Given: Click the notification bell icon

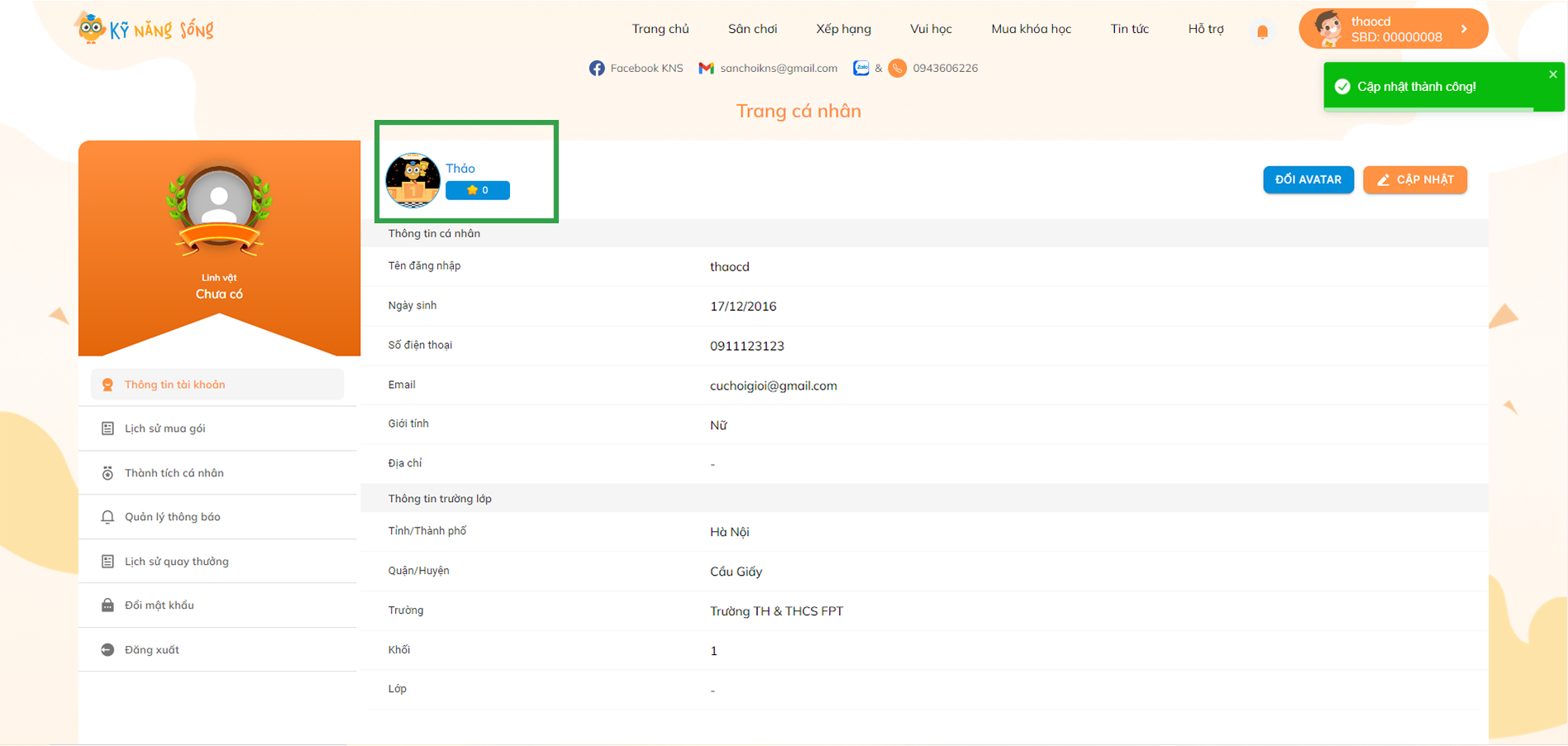Looking at the screenshot, I should 1262,31.
